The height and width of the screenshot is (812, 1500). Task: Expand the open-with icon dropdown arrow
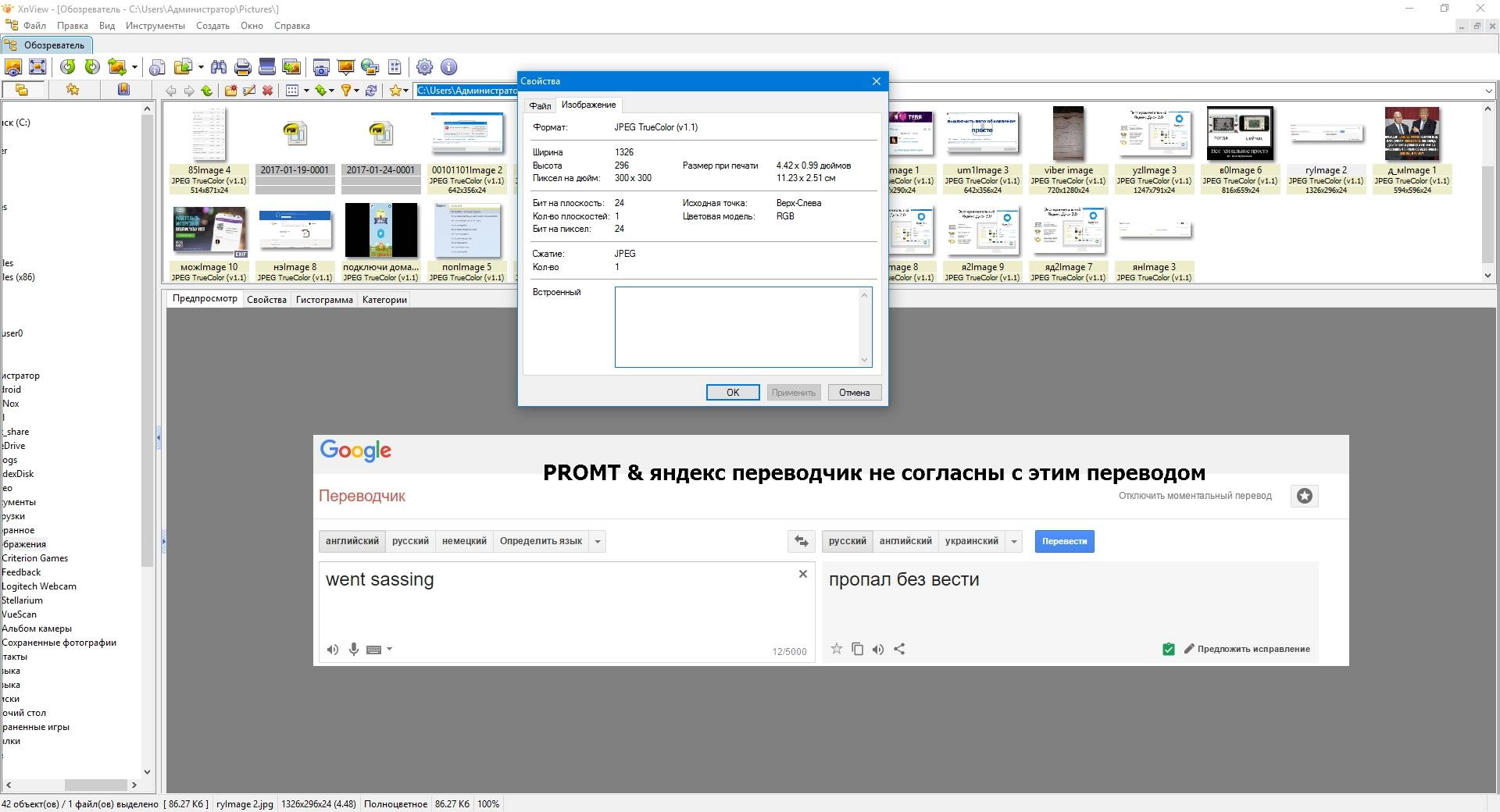(x=201, y=67)
